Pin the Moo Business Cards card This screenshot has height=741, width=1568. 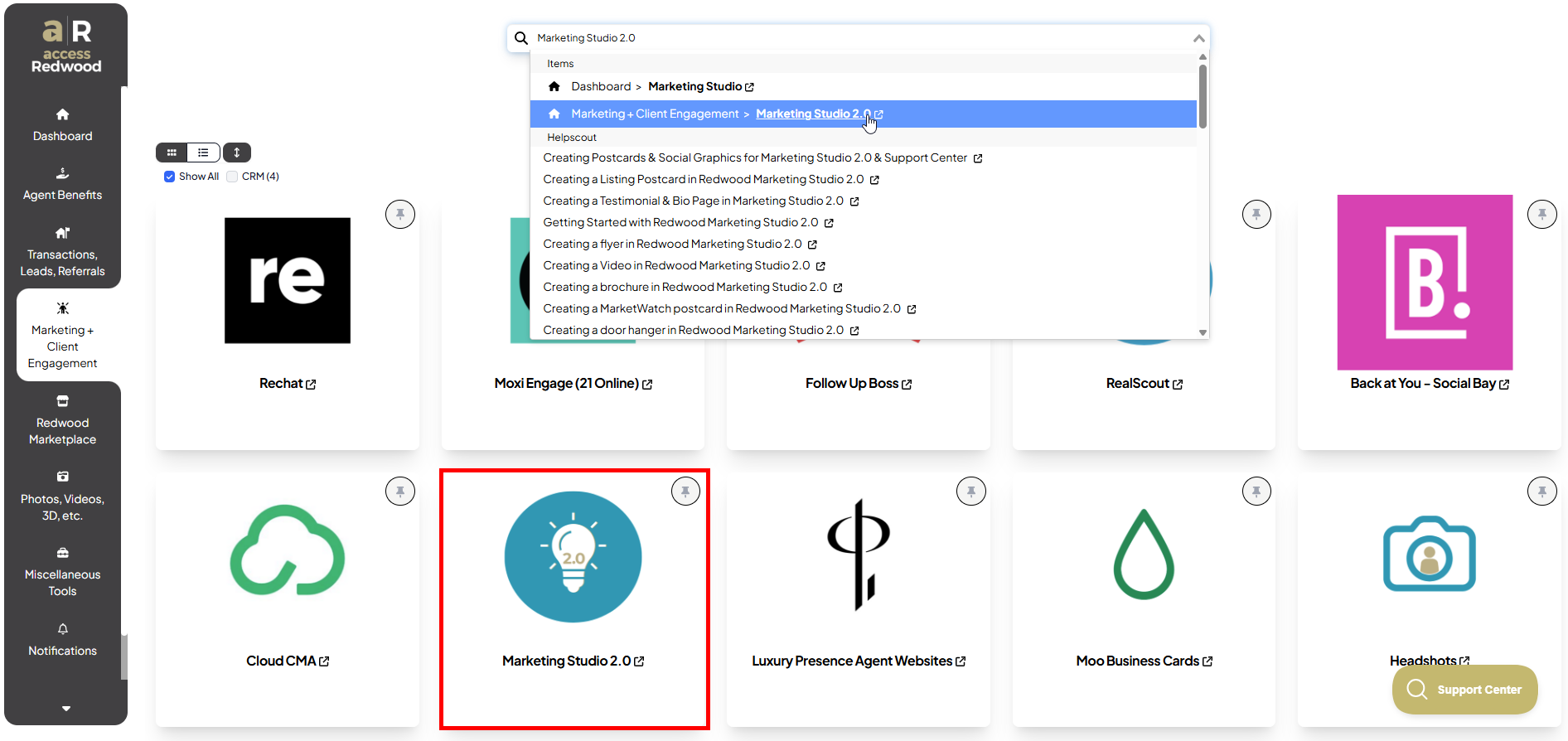point(1256,492)
